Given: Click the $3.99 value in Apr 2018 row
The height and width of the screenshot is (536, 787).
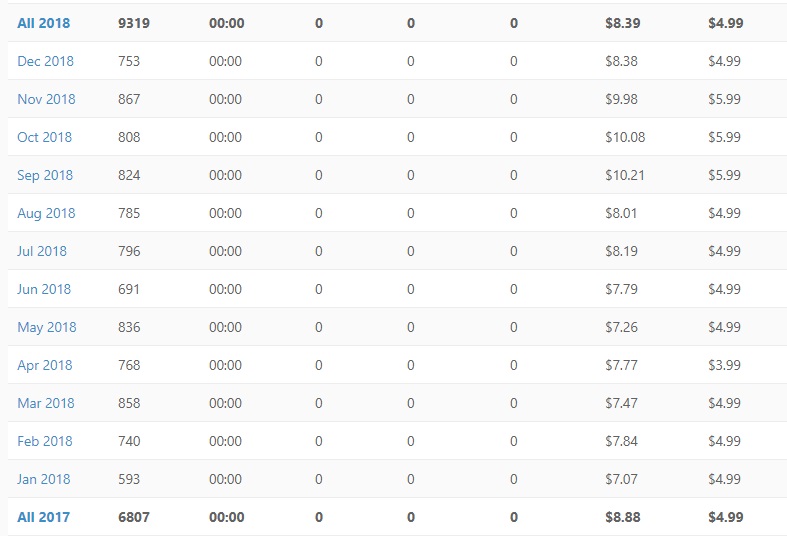Looking at the screenshot, I should (724, 365).
